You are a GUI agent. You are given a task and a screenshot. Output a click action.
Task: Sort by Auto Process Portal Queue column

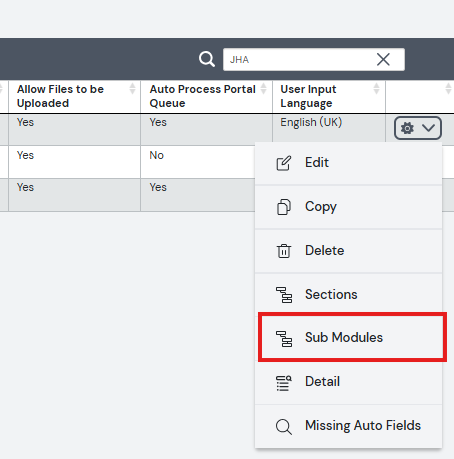pyautogui.click(x=263, y=89)
